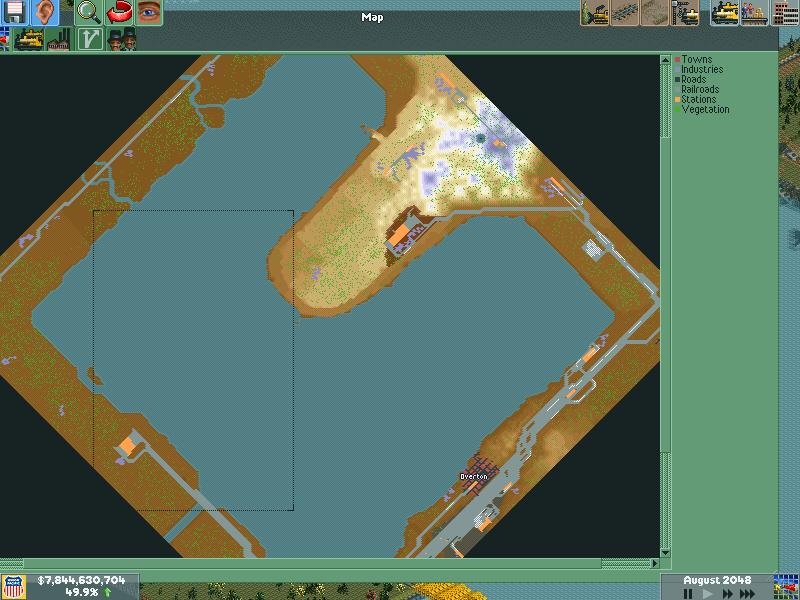Click the map's vertical scrollbar thumb
This screenshot has height=600, width=800.
click(x=665, y=295)
